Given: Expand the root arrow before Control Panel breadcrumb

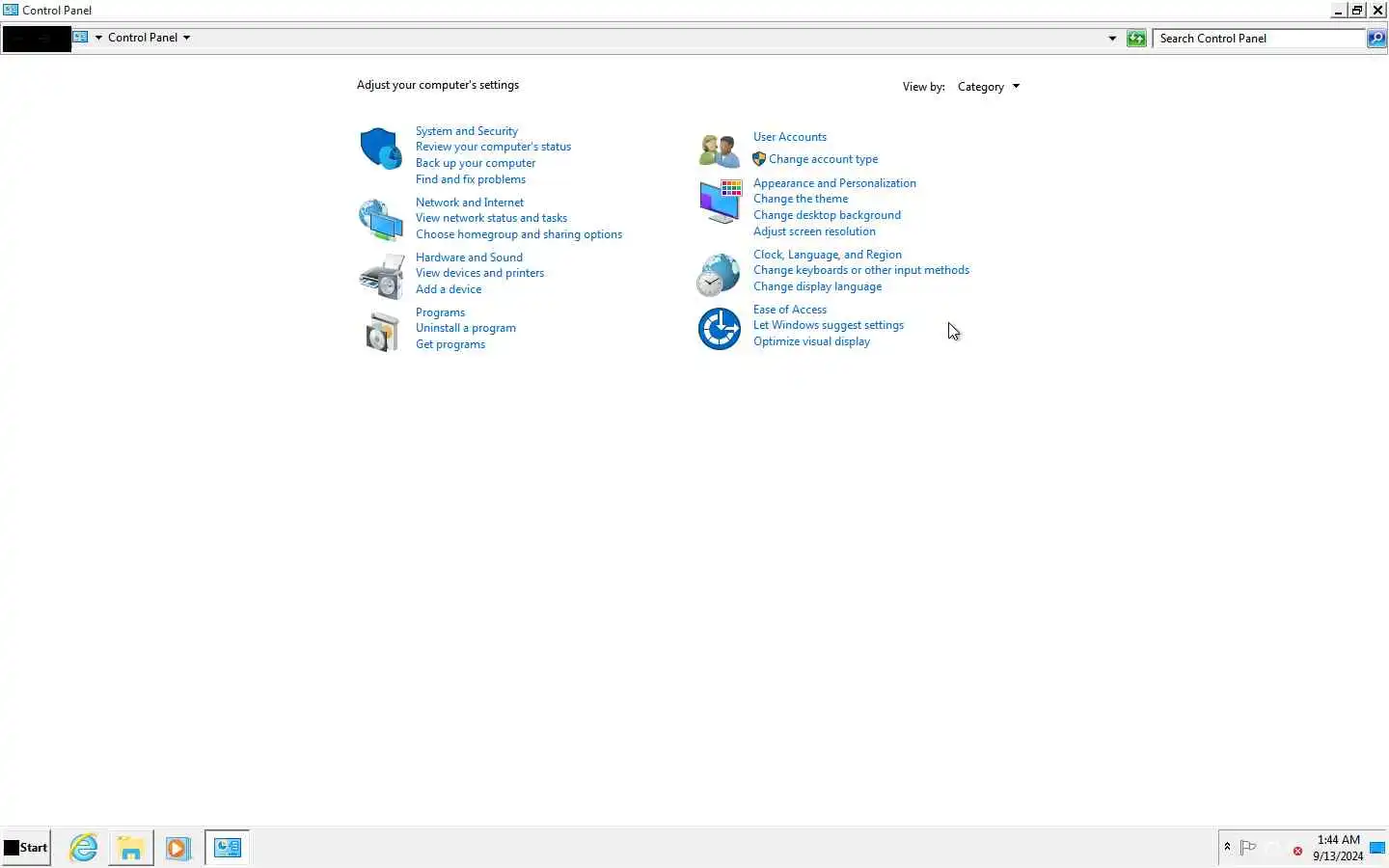Looking at the screenshot, I should click(98, 38).
